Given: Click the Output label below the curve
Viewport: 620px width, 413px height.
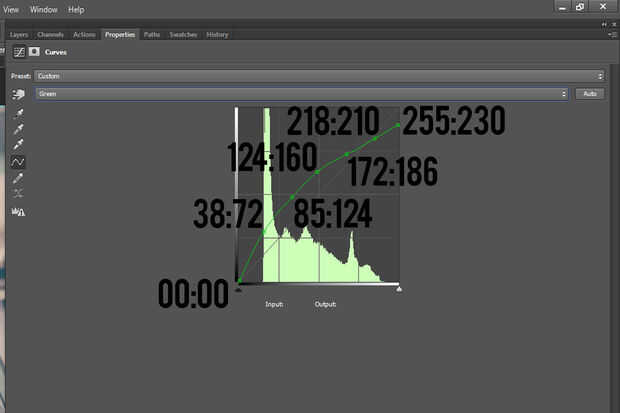Looking at the screenshot, I should click(x=325, y=304).
